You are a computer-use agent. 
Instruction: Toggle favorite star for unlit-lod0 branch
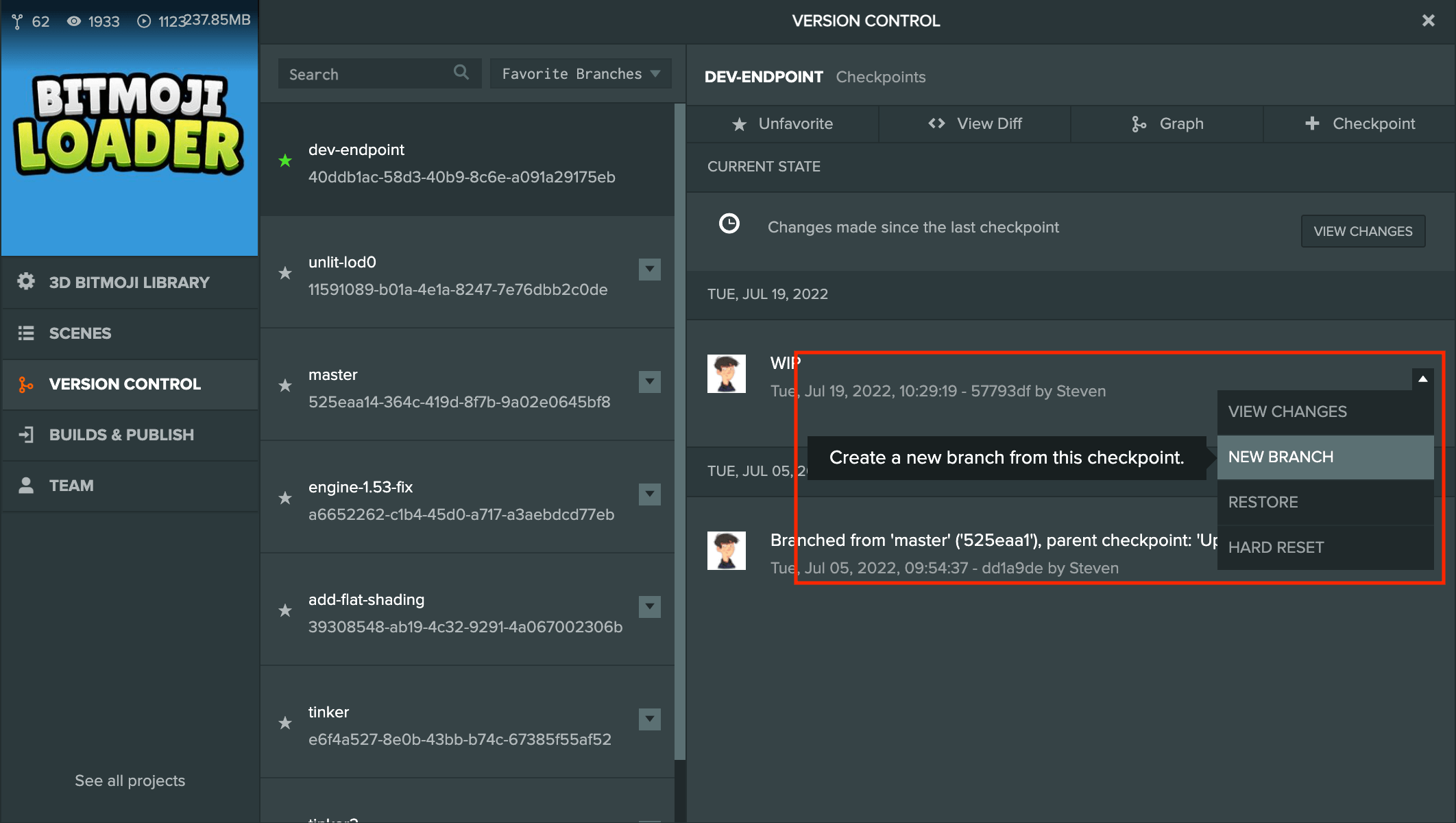pyautogui.click(x=285, y=274)
